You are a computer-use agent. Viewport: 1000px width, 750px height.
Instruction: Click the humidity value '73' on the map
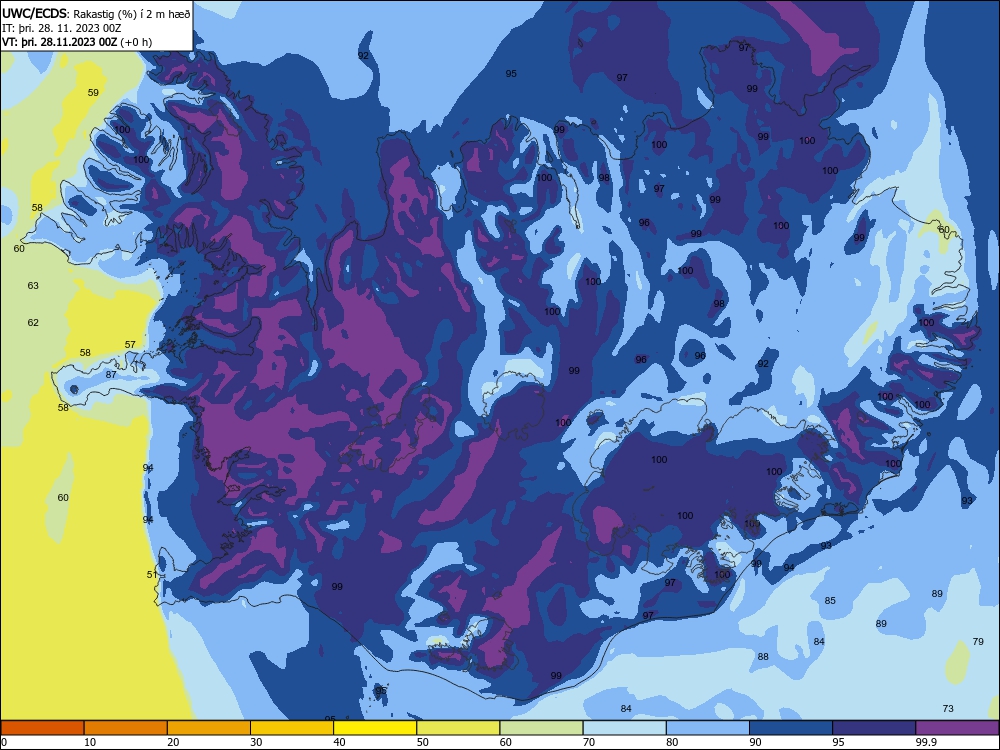(948, 709)
